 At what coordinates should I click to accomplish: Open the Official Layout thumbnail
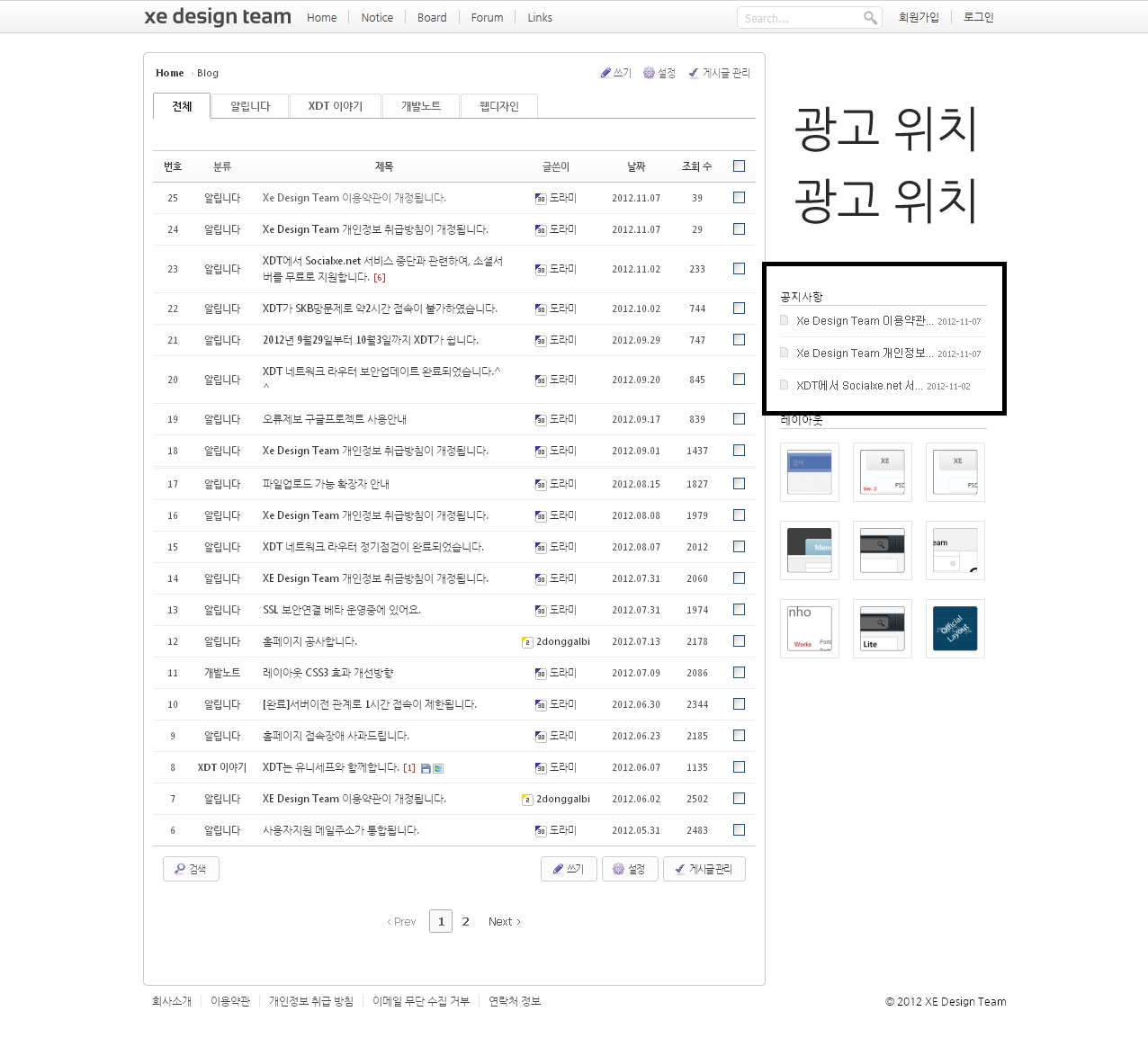point(955,629)
